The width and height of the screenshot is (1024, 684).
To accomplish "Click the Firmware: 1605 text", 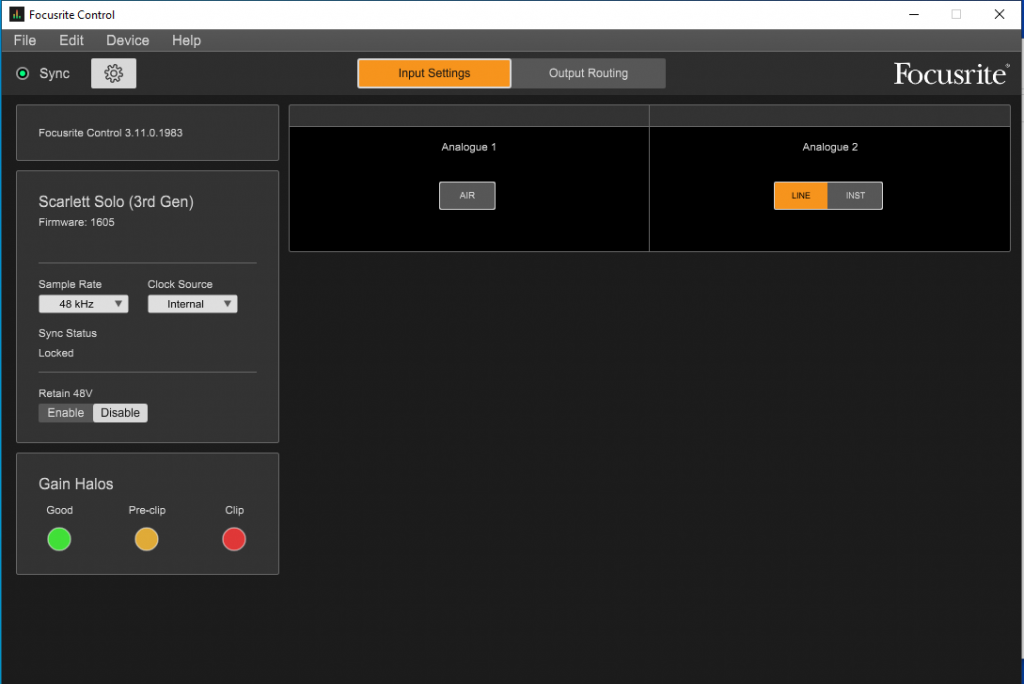I will [x=76, y=222].
